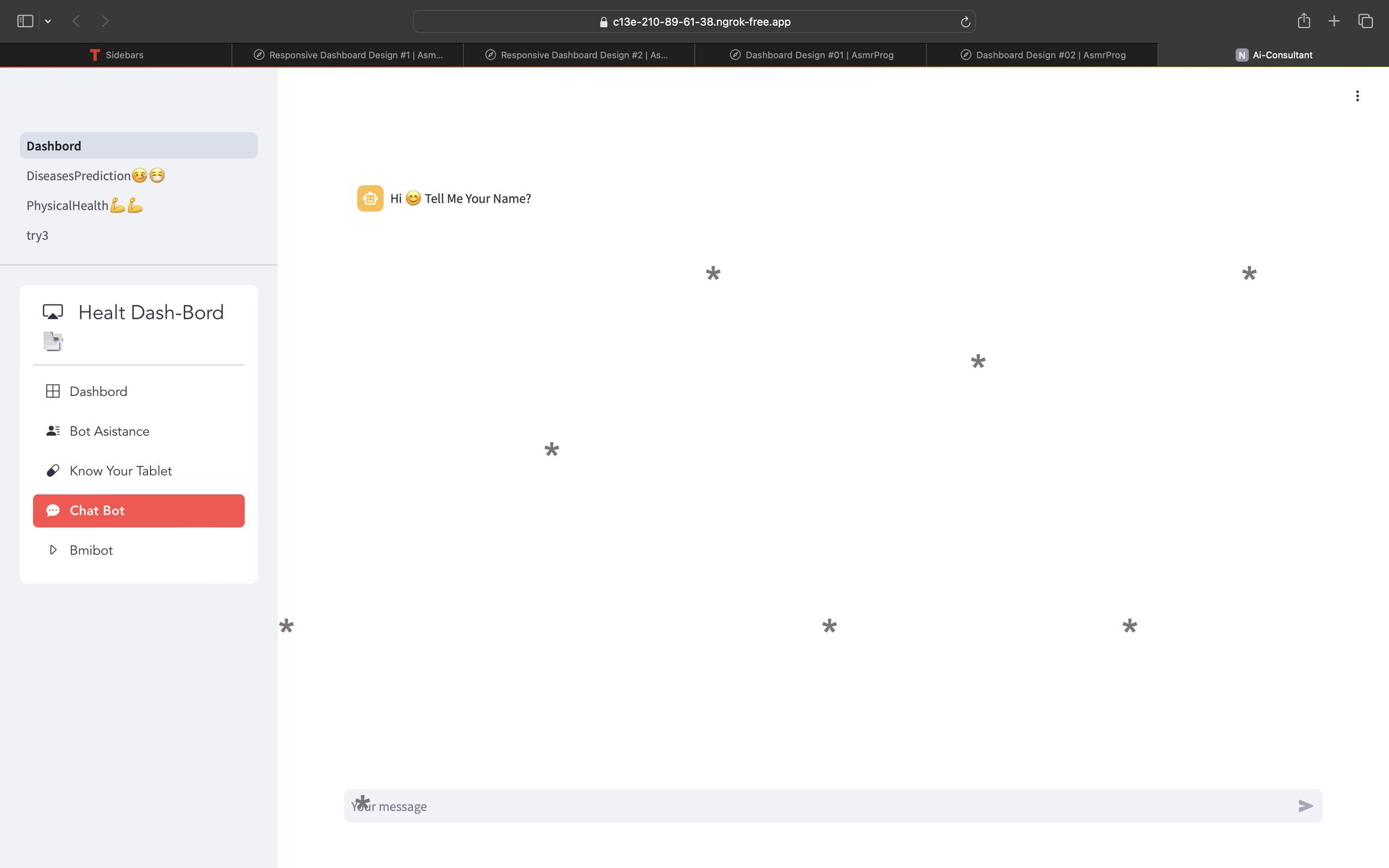Open the try3 page link
The width and height of the screenshot is (1389, 868).
37,235
